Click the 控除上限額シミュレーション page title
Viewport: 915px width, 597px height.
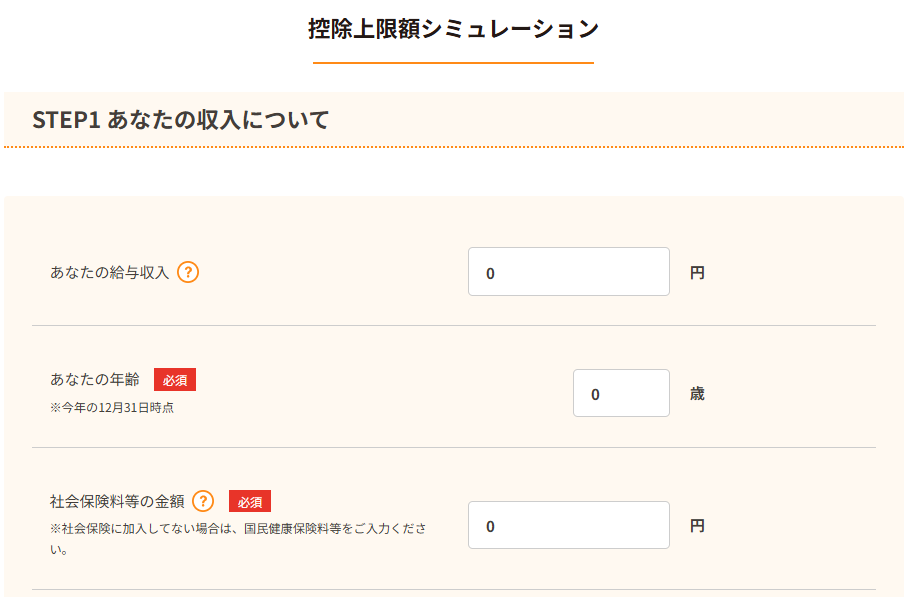453,29
